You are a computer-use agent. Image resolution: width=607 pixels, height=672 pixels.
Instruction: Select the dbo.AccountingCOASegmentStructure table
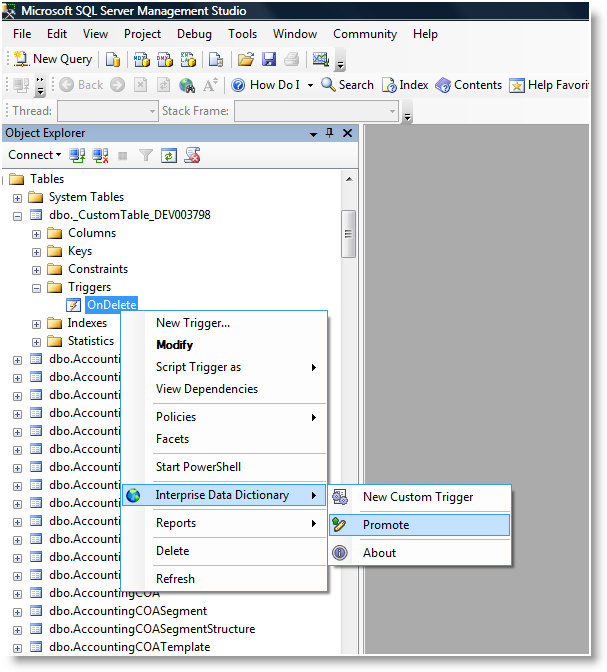(152, 629)
